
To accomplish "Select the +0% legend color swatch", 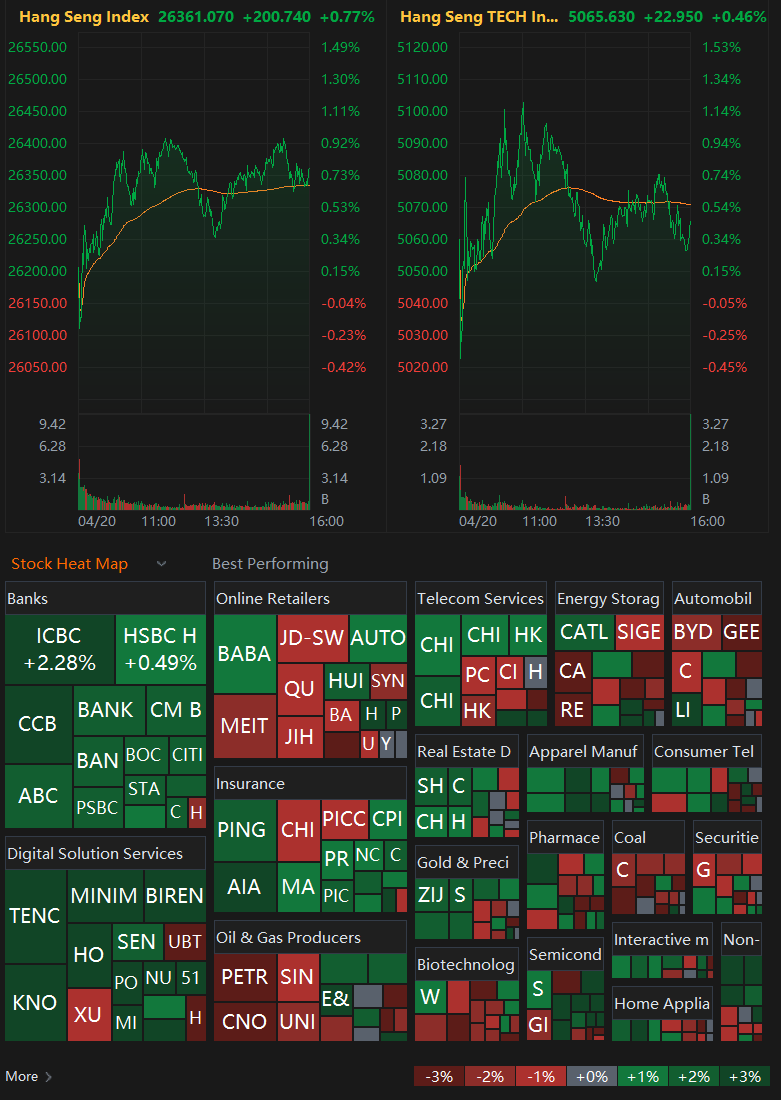I will click(592, 1076).
